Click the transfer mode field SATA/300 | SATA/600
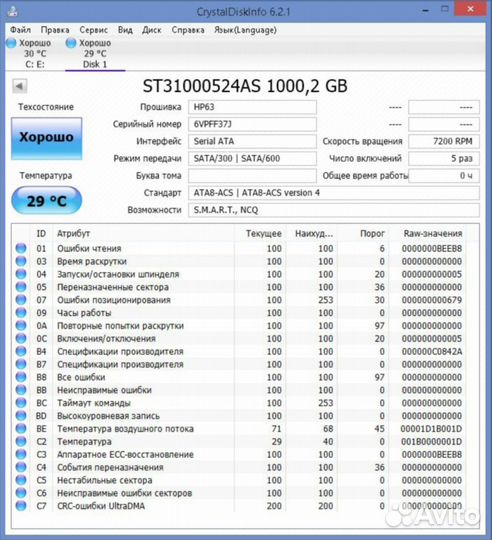 pyautogui.click(x=252, y=158)
